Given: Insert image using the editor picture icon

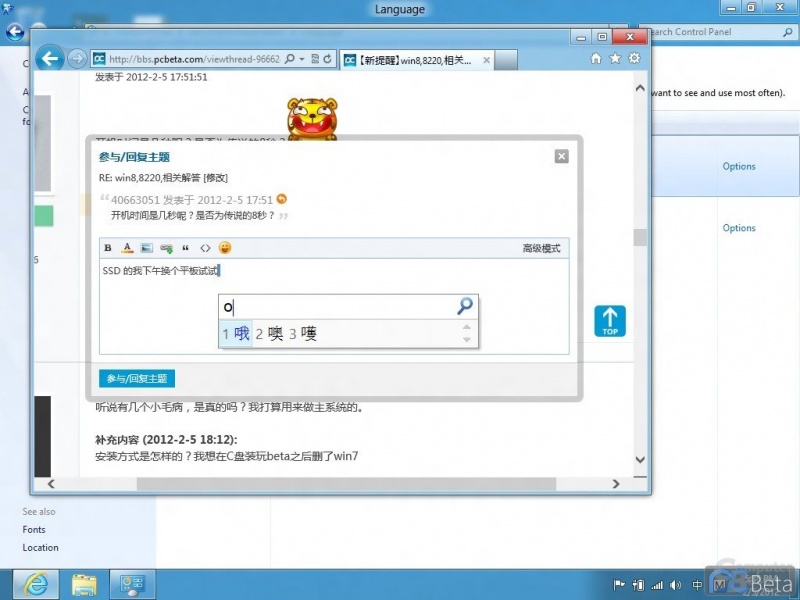Looking at the screenshot, I should [146, 248].
